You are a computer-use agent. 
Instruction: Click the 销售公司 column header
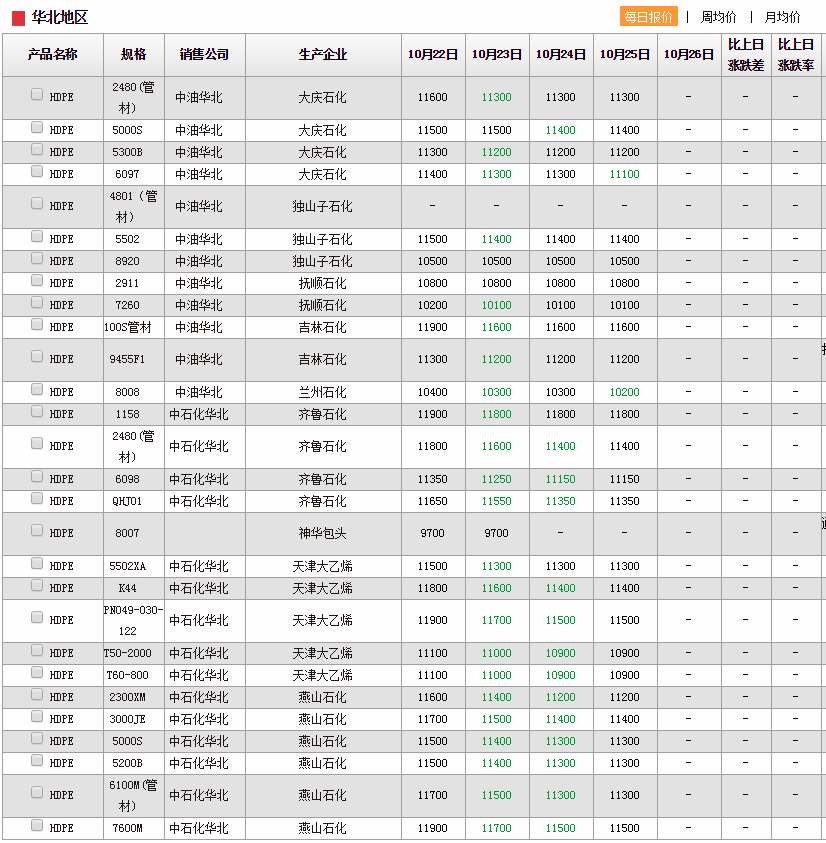(x=204, y=54)
